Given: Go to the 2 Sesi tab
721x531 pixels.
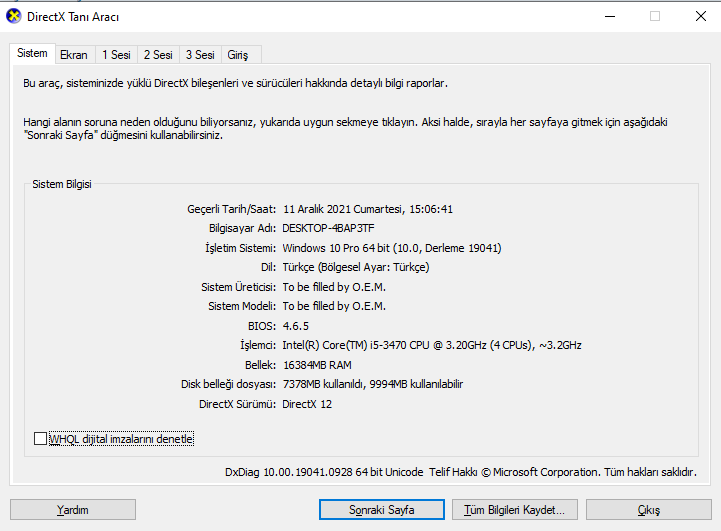Looking at the screenshot, I should coord(157,54).
